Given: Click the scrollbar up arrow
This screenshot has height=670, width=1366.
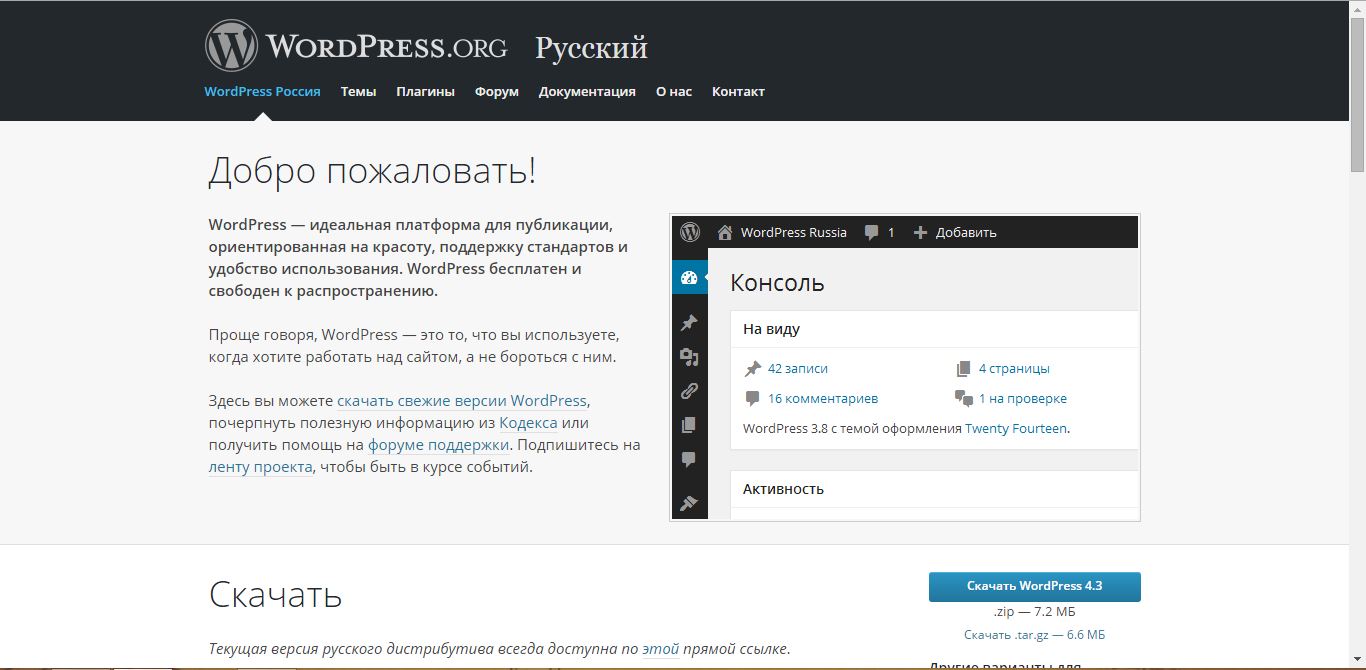Looking at the screenshot, I should [x=1358, y=8].
